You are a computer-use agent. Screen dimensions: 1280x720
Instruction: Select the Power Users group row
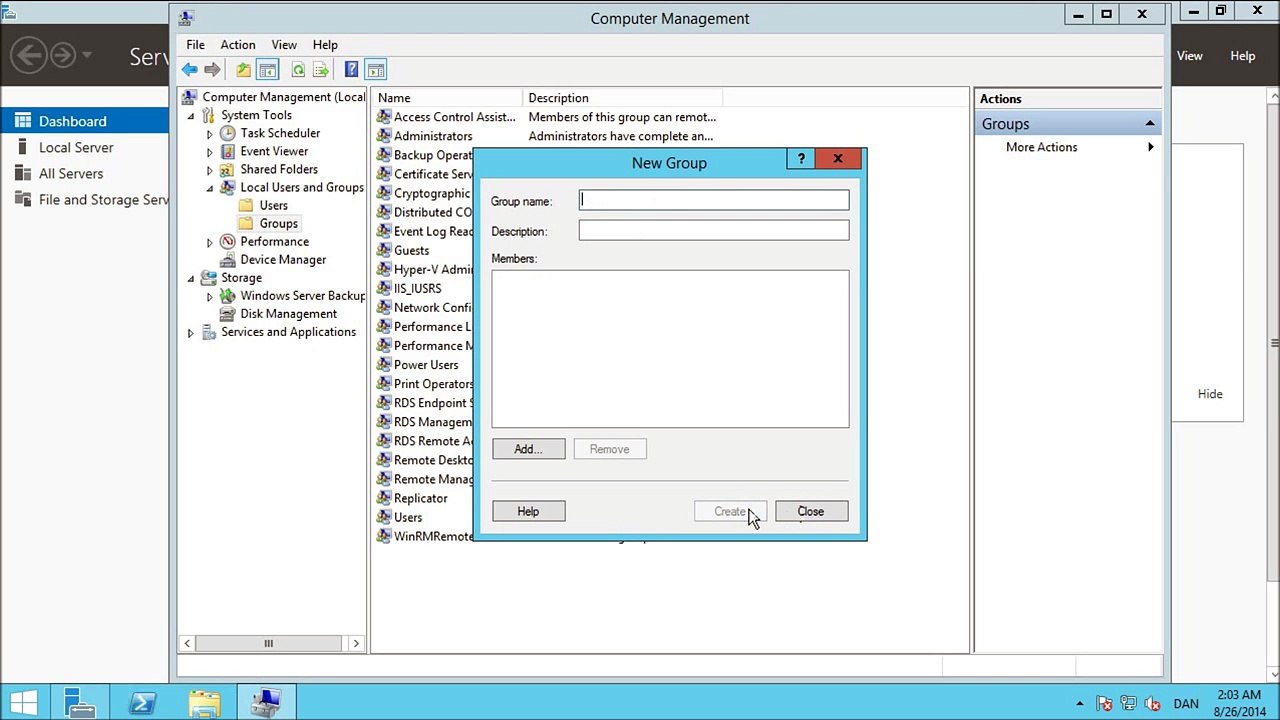tap(426, 365)
